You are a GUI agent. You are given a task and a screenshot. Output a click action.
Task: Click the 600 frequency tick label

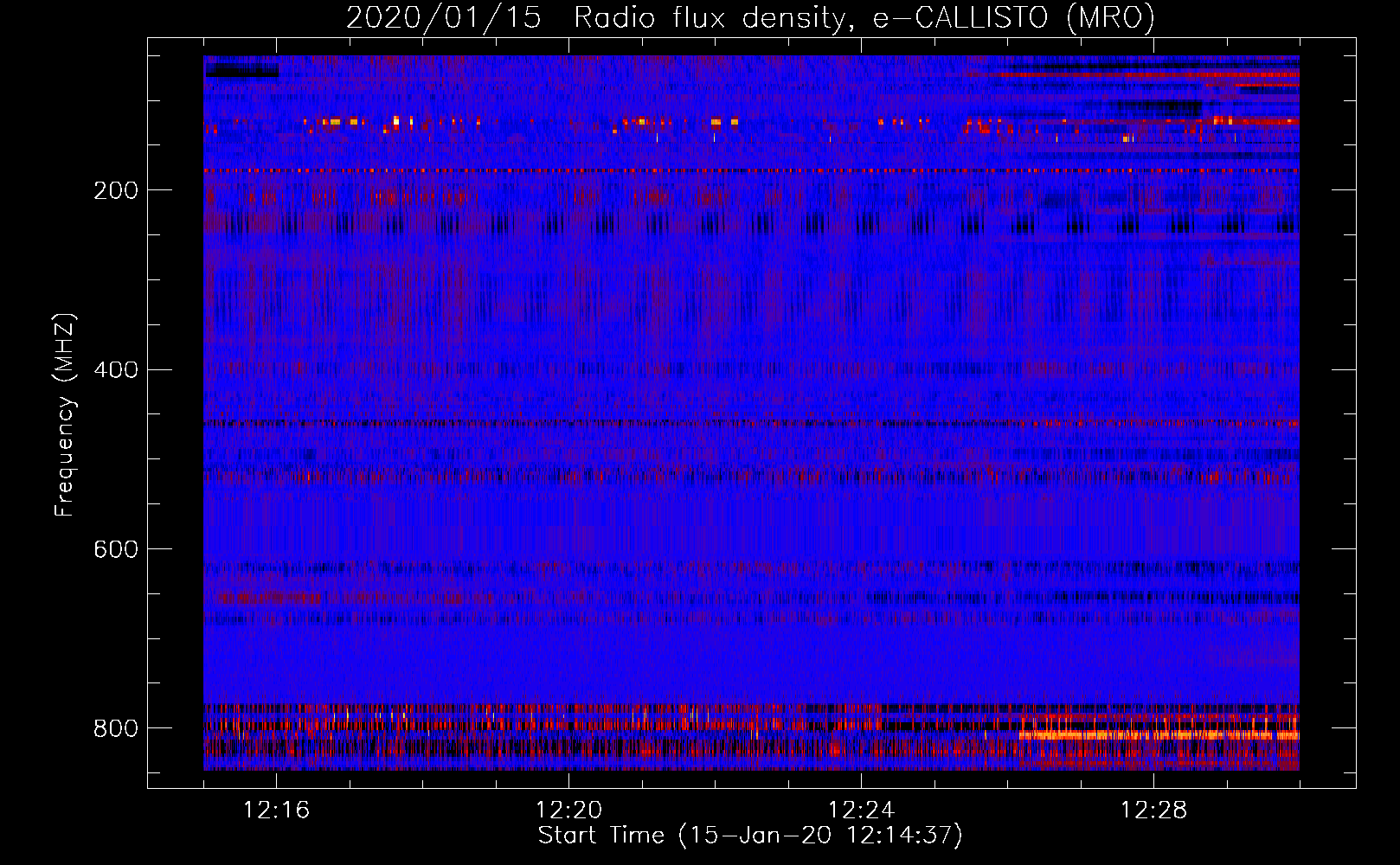click(x=115, y=549)
